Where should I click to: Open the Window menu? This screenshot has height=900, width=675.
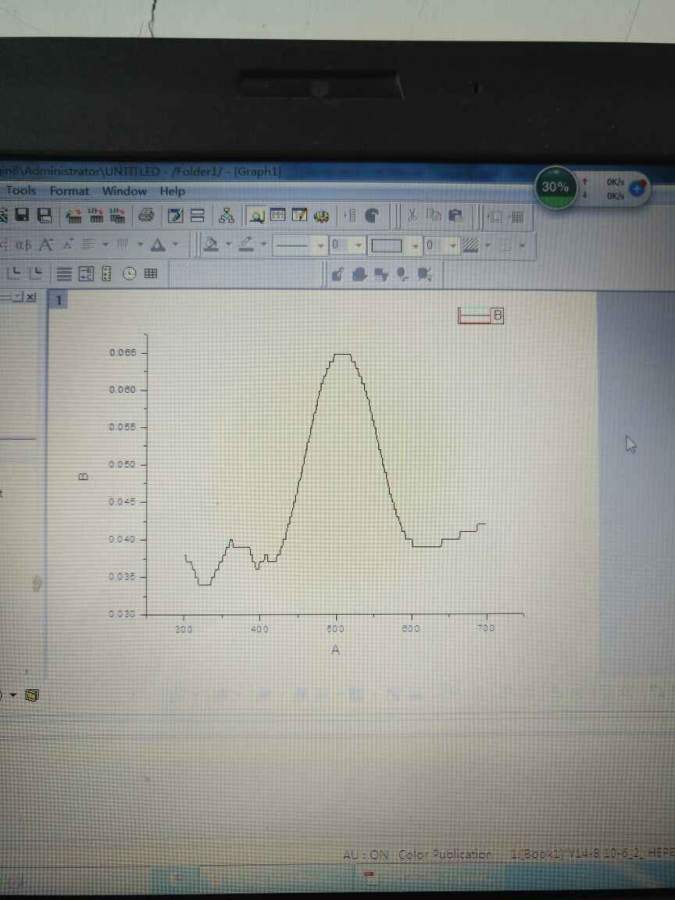pyautogui.click(x=125, y=191)
